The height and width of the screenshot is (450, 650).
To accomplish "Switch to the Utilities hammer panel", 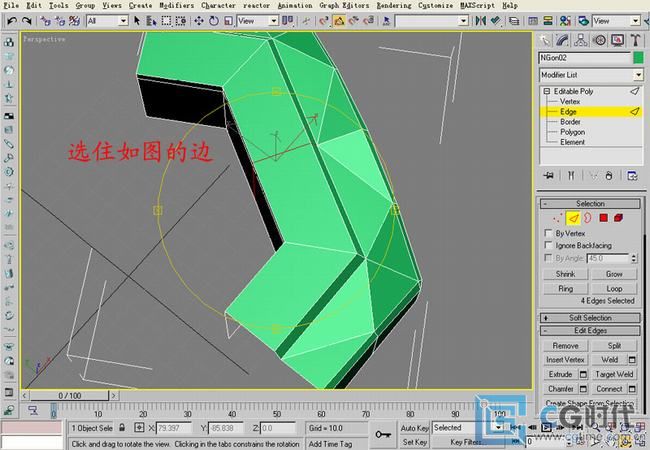I will (x=635, y=40).
